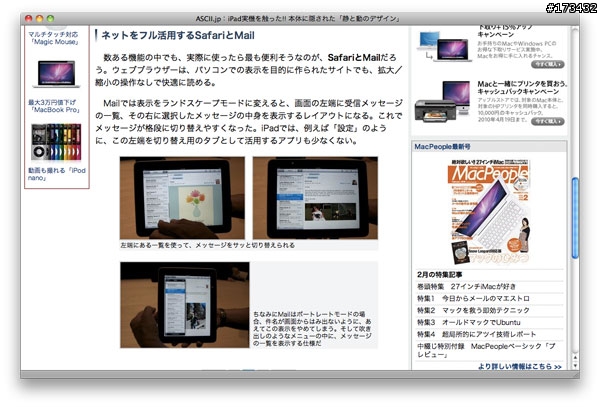Open Macと一緒にプリンタを買おう campaign headline
The image size is (600, 407).
point(521,88)
